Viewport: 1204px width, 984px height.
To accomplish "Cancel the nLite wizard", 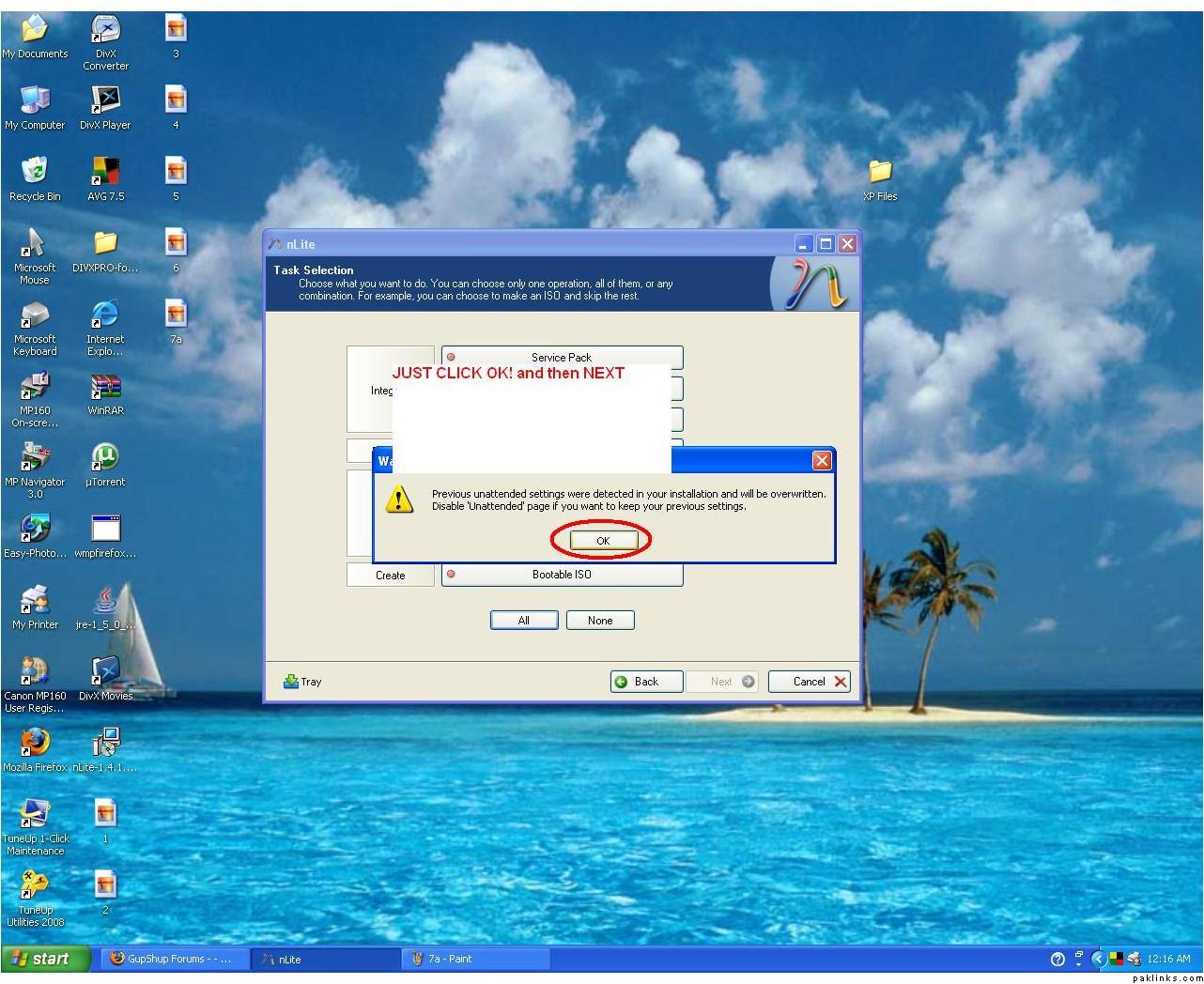I will pos(809,682).
